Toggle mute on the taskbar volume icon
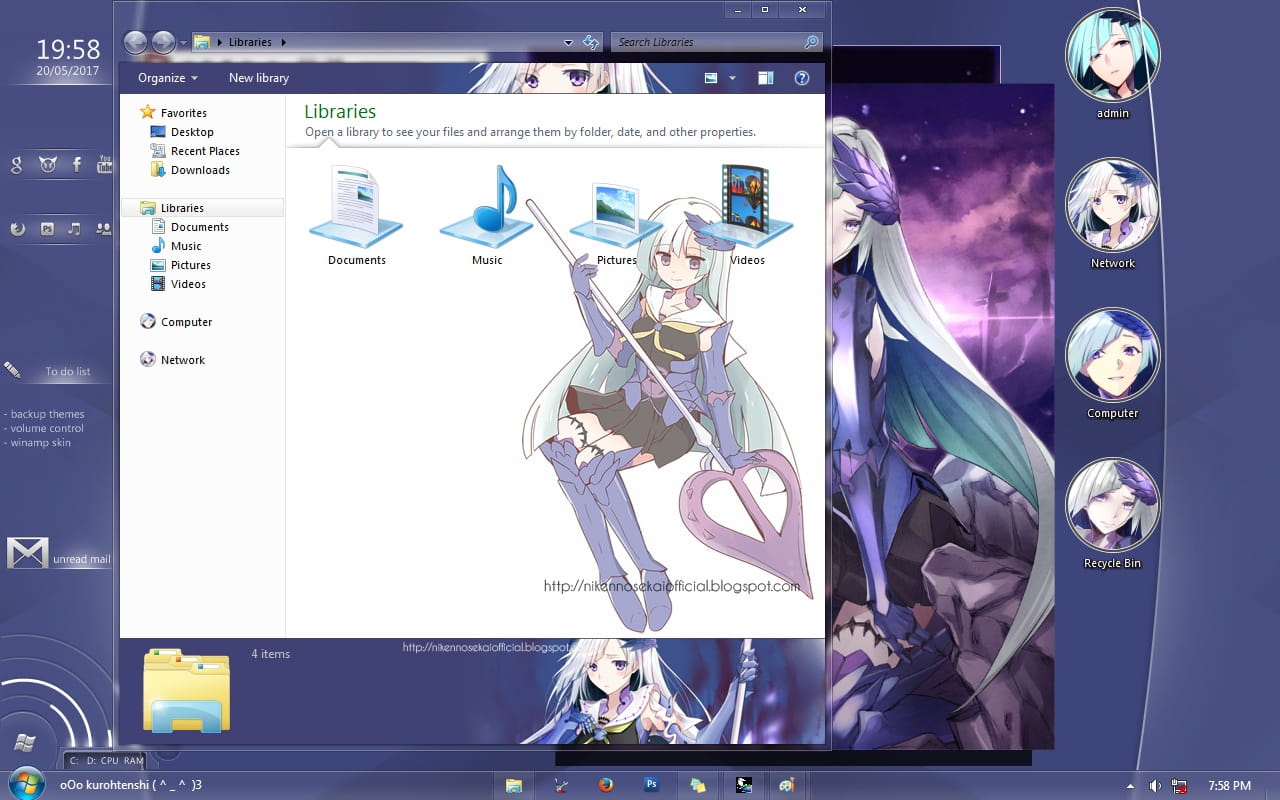The image size is (1280, 800). pos(1155,785)
